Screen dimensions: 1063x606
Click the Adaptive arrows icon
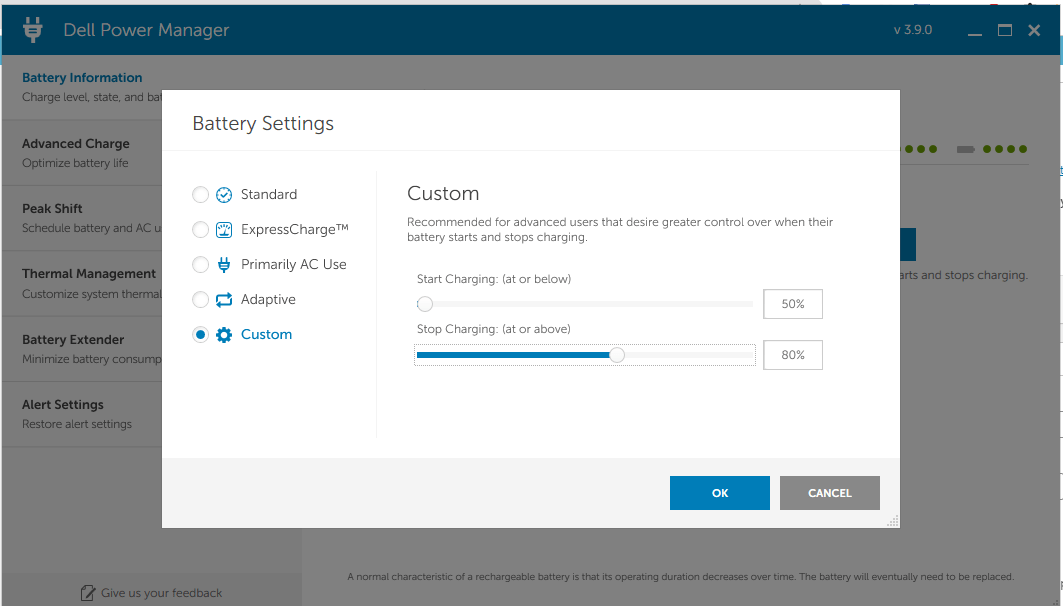(x=224, y=300)
